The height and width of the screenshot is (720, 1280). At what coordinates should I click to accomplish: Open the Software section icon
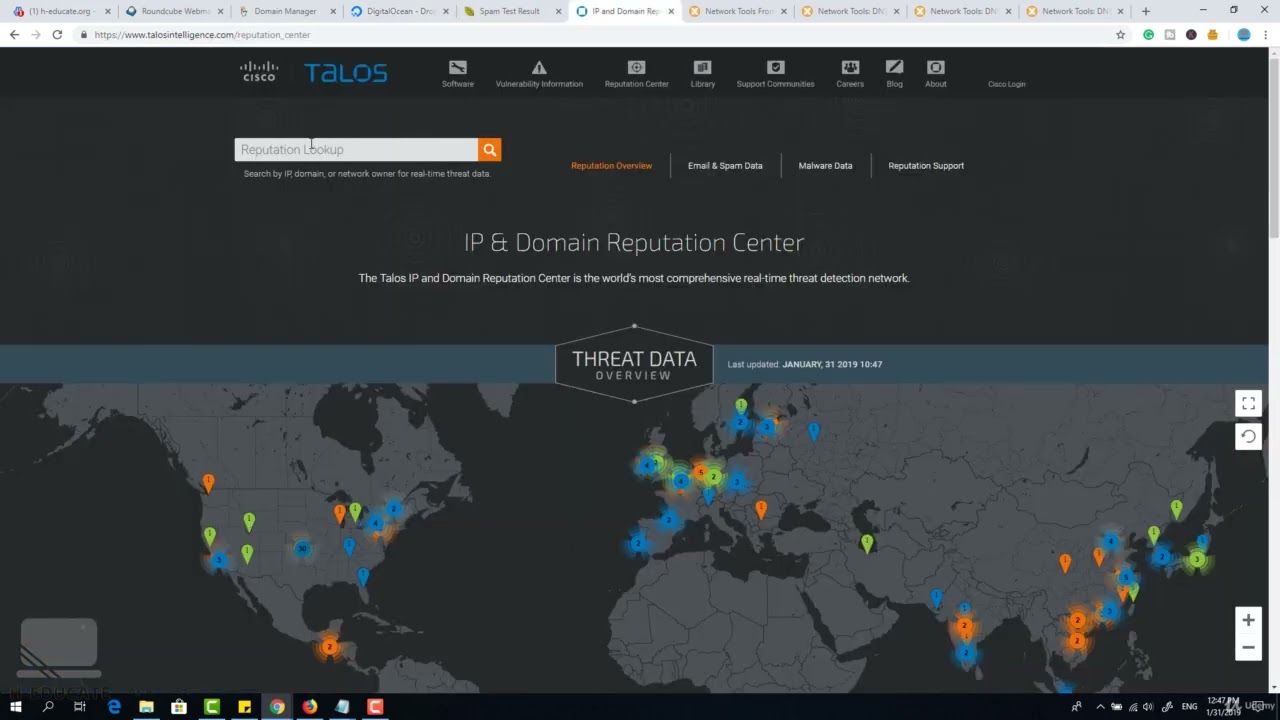click(x=457, y=67)
